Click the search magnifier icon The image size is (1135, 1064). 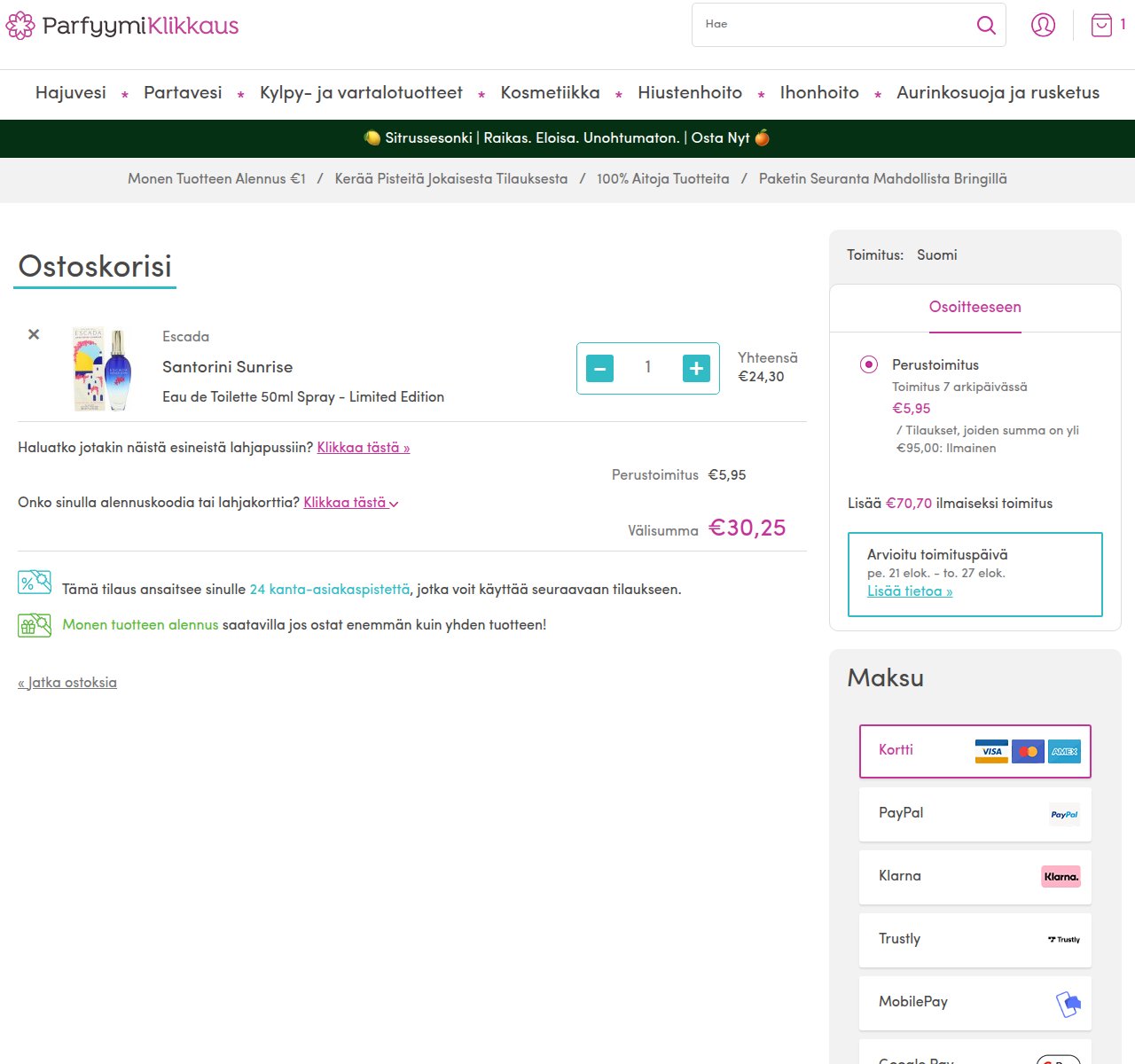[986, 25]
